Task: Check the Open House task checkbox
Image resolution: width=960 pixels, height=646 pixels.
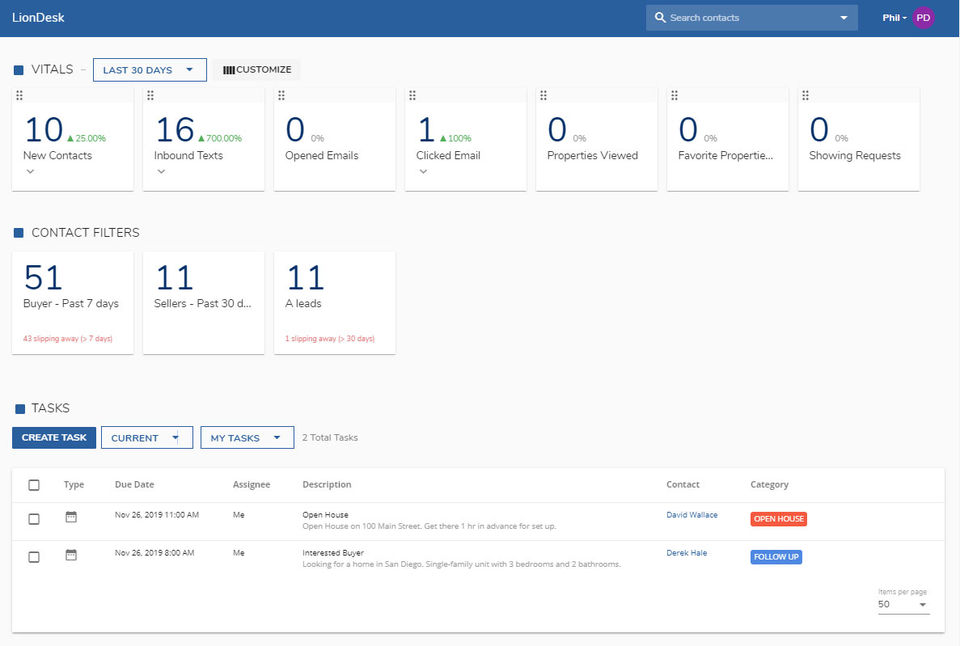Action: 34,519
